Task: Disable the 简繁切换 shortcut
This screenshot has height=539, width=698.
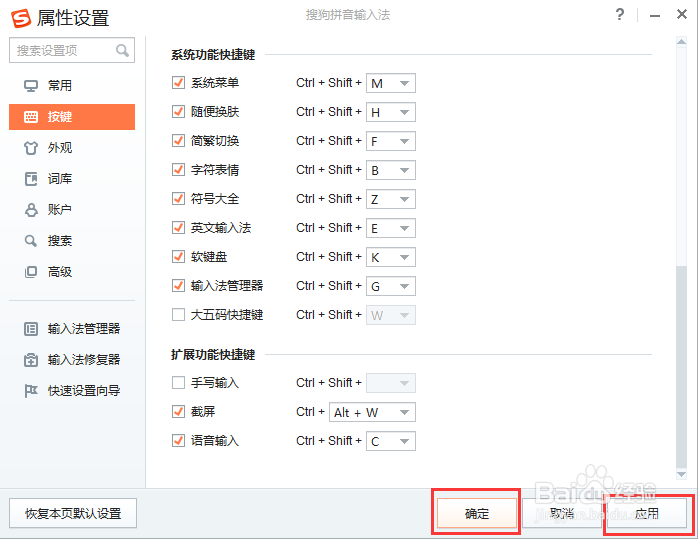Action: pos(179,141)
